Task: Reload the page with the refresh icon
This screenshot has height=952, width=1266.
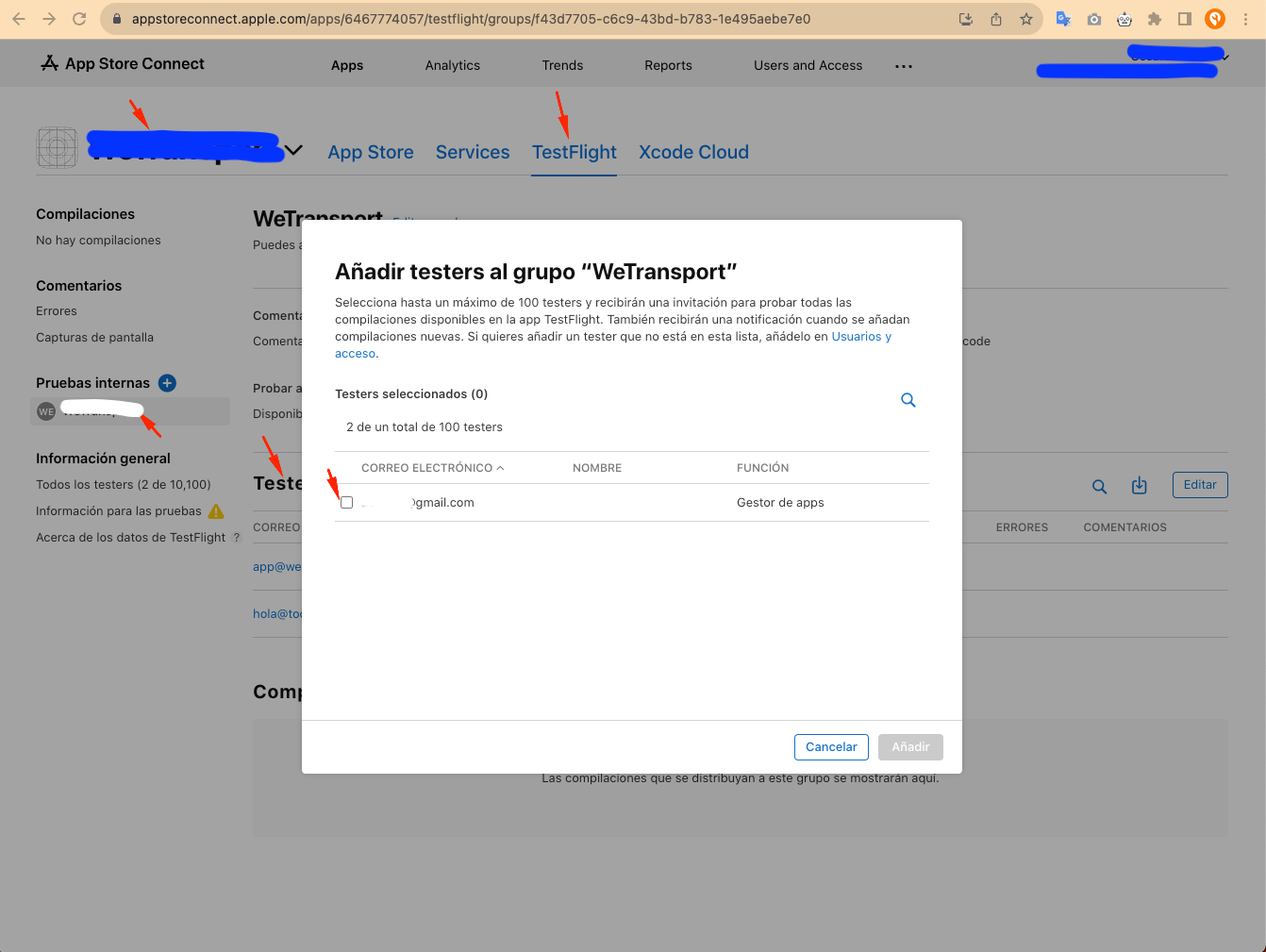Action: (x=79, y=19)
